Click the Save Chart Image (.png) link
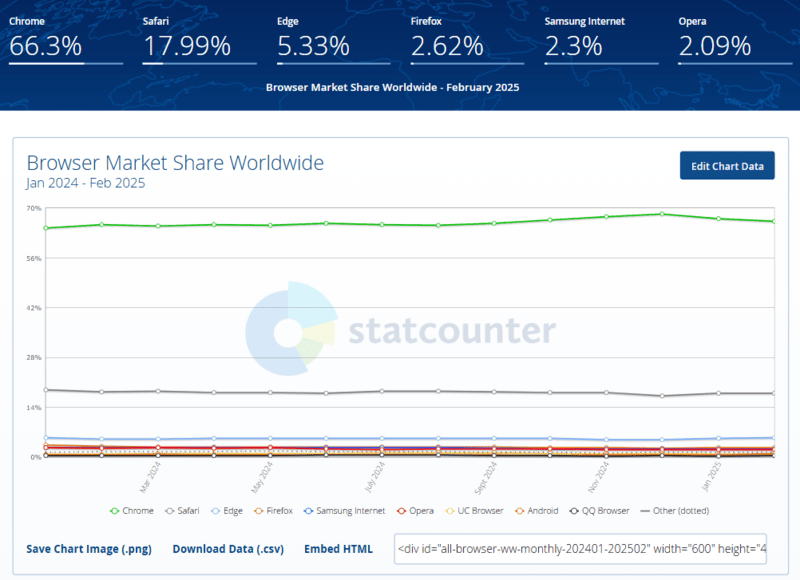 (x=90, y=549)
